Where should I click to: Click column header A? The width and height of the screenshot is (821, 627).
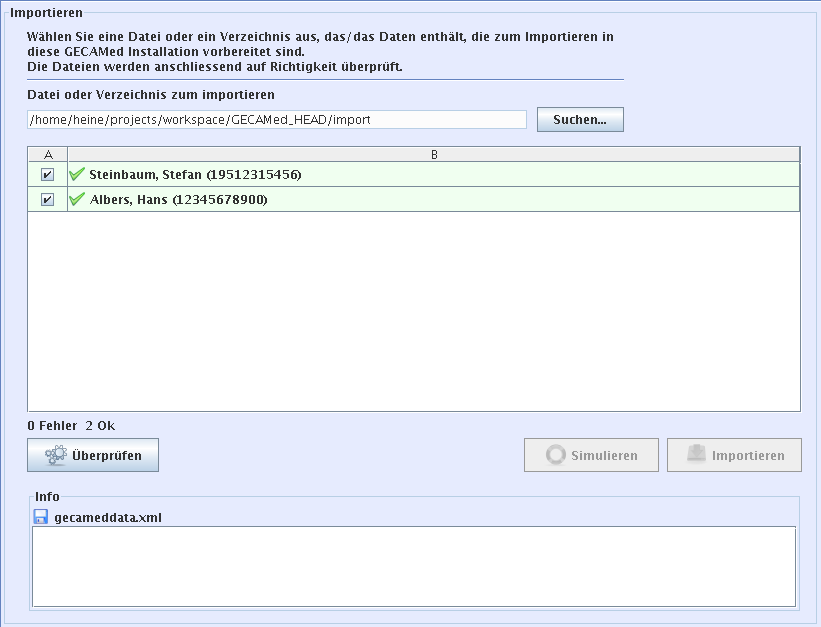48,154
